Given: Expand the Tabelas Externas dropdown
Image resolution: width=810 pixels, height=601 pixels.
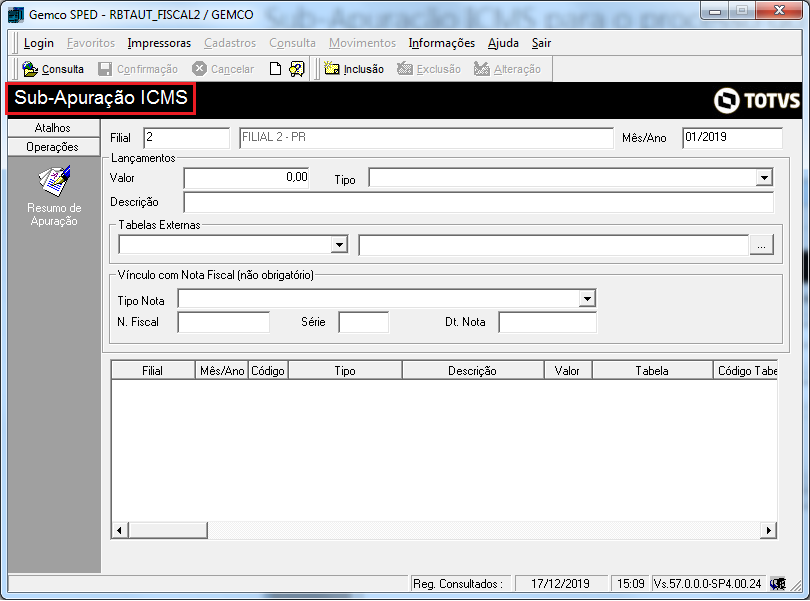Looking at the screenshot, I should click(x=339, y=244).
